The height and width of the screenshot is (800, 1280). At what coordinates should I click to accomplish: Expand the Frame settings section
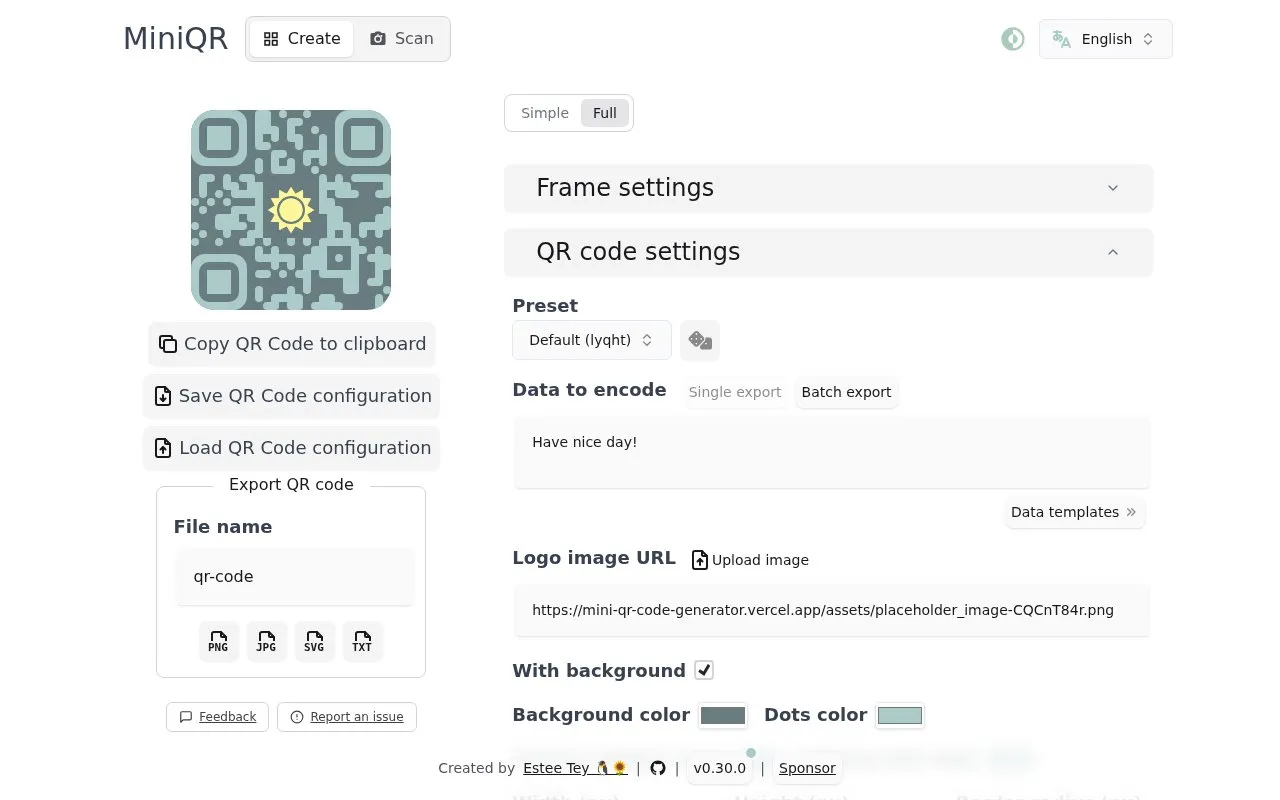[828, 188]
